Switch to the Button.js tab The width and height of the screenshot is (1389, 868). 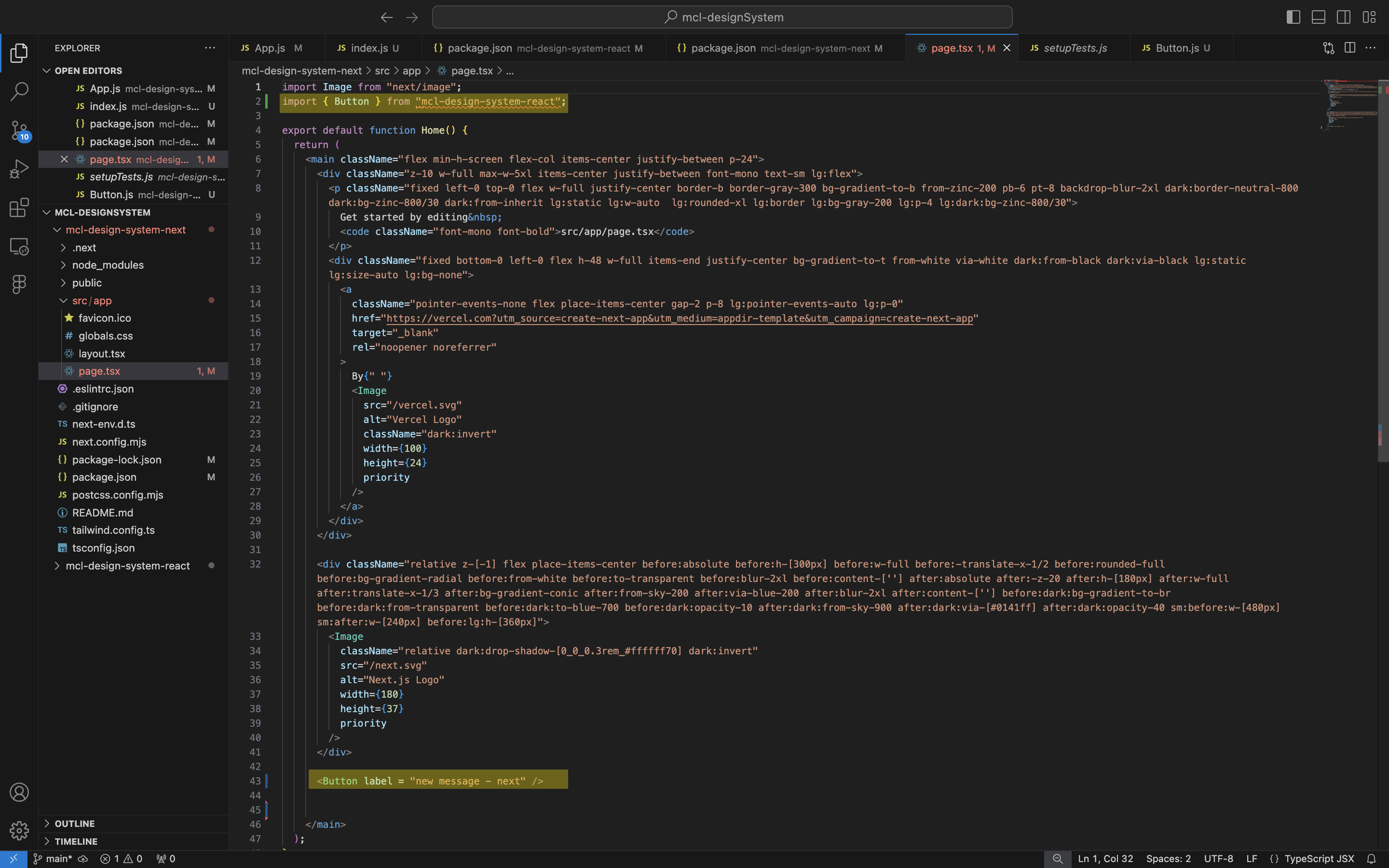click(x=1177, y=48)
